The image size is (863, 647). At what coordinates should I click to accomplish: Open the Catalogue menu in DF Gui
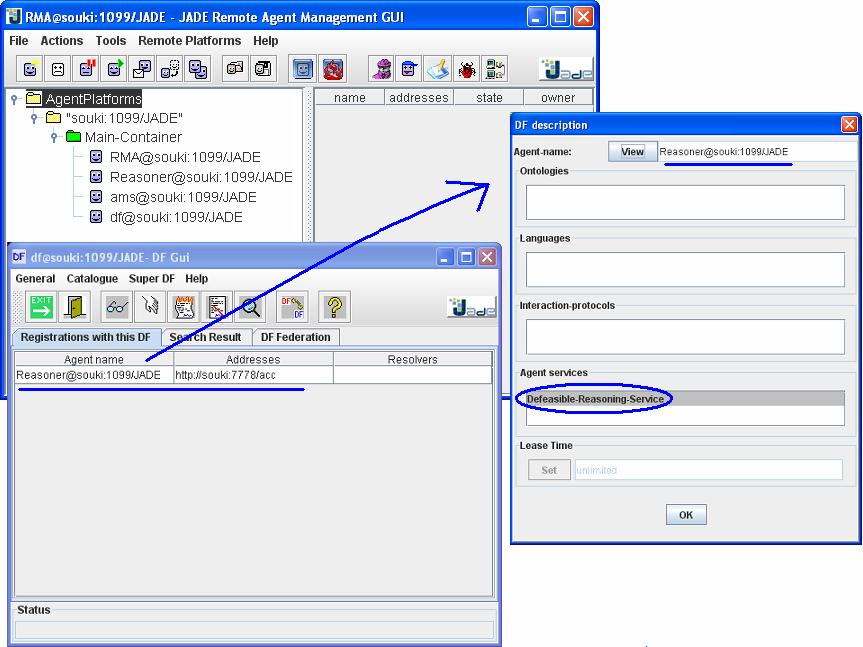click(92, 278)
